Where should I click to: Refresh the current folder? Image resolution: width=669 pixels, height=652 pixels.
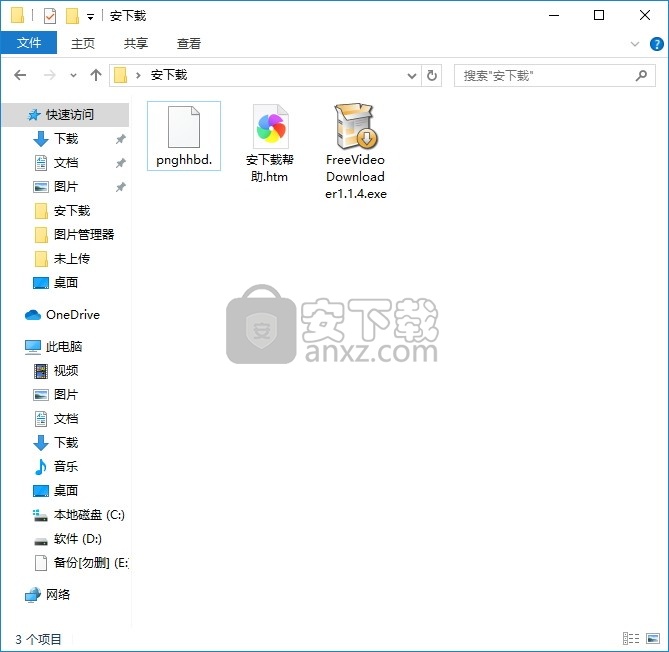point(432,76)
